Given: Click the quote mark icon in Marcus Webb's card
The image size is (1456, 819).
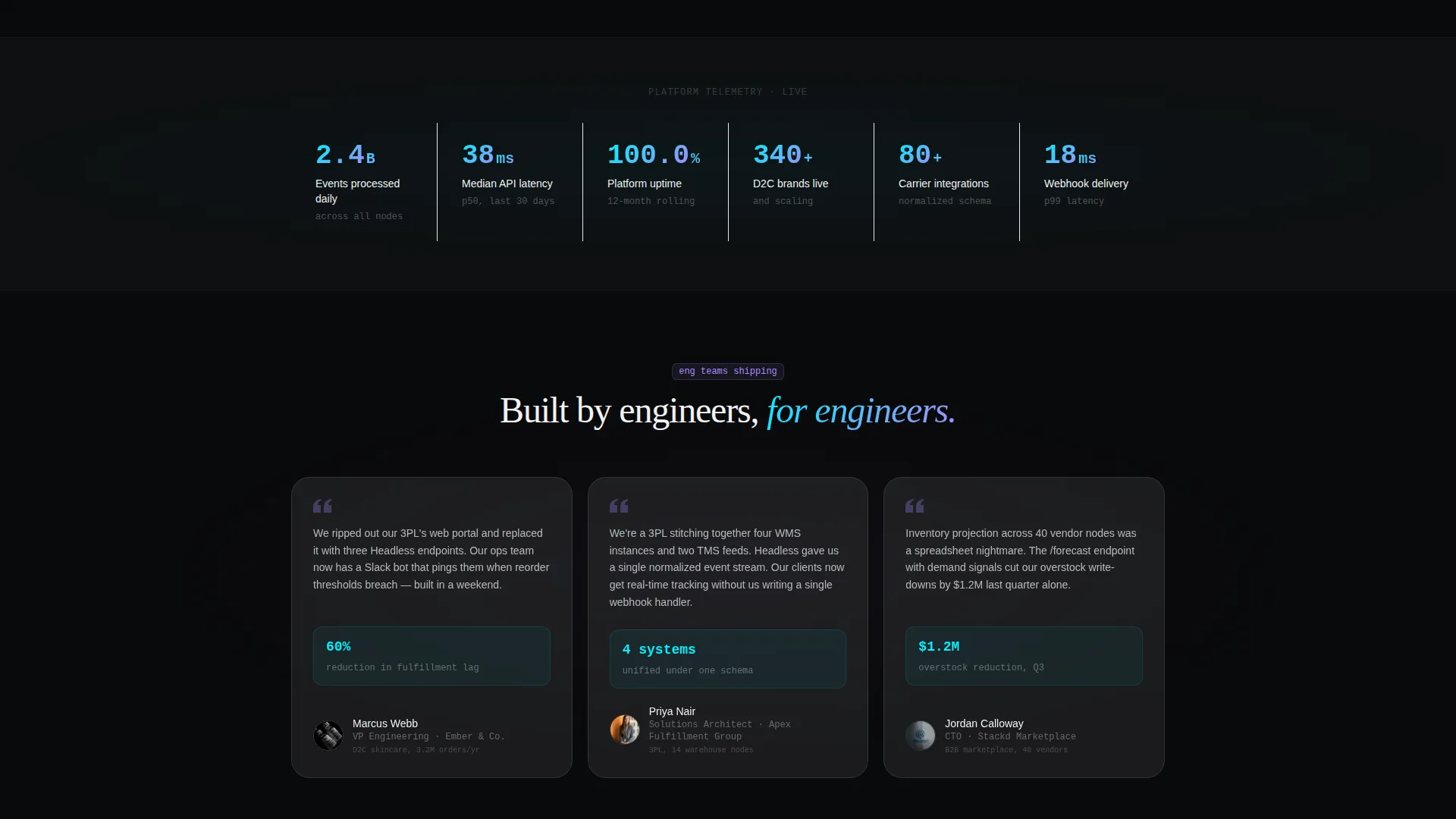Looking at the screenshot, I should tap(322, 506).
